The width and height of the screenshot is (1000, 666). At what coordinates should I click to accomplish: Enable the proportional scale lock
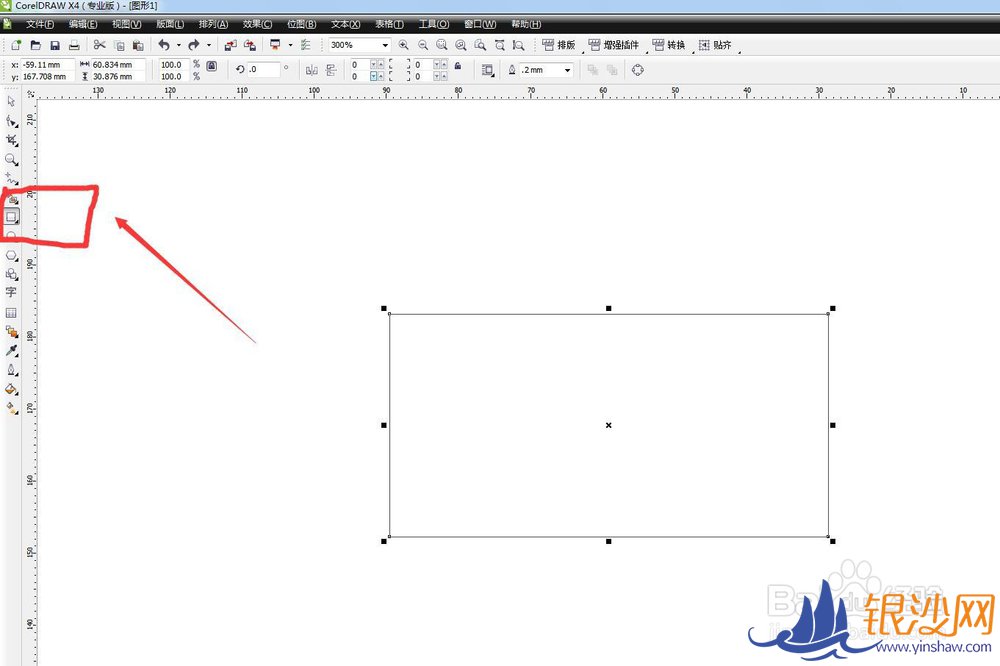click(212, 69)
